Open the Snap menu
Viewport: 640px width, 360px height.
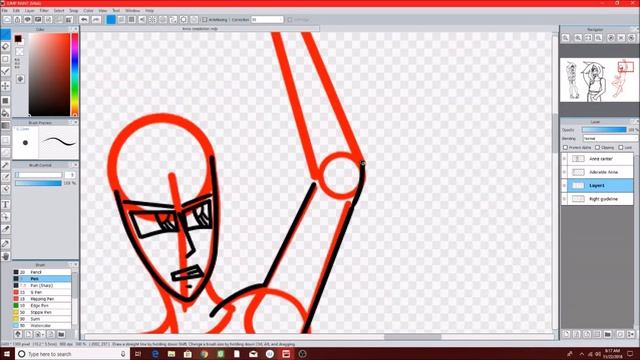(73, 11)
